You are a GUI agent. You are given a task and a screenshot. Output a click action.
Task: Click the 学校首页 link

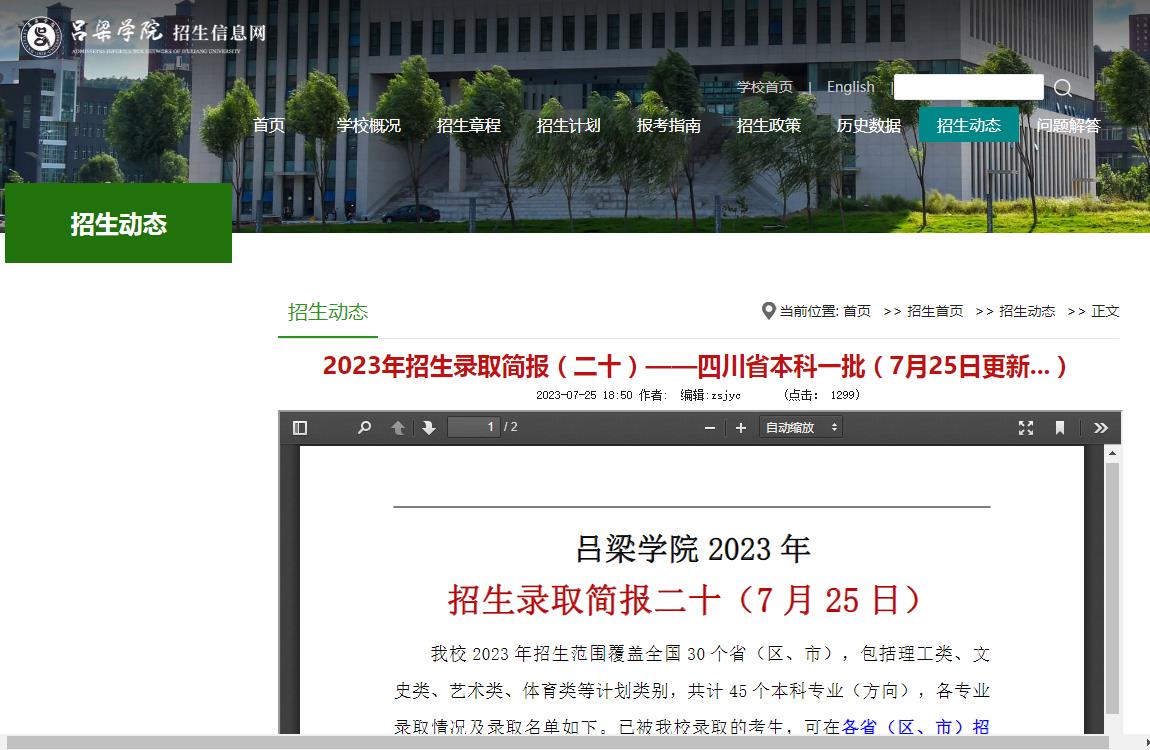(765, 87)
